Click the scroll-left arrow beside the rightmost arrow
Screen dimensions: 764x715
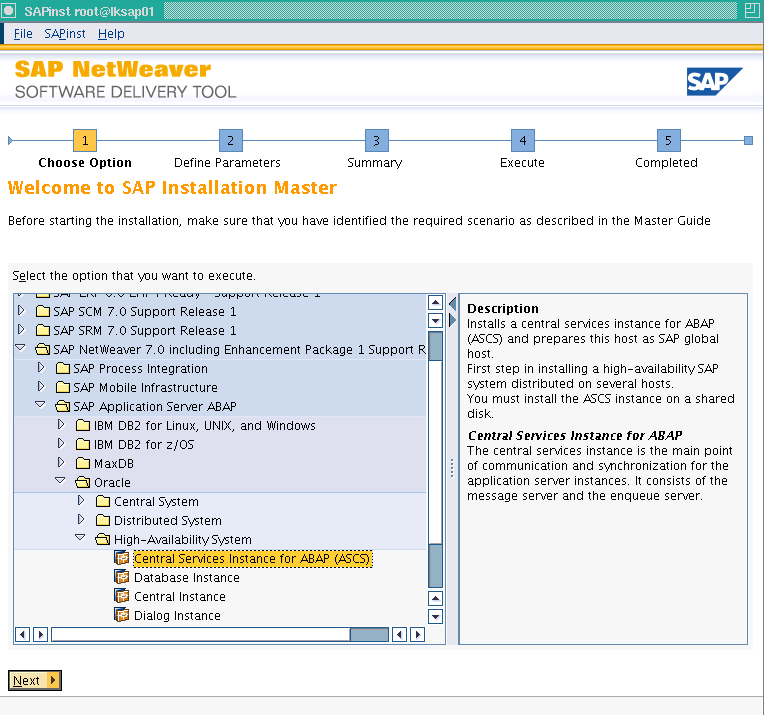pos(400,634)
